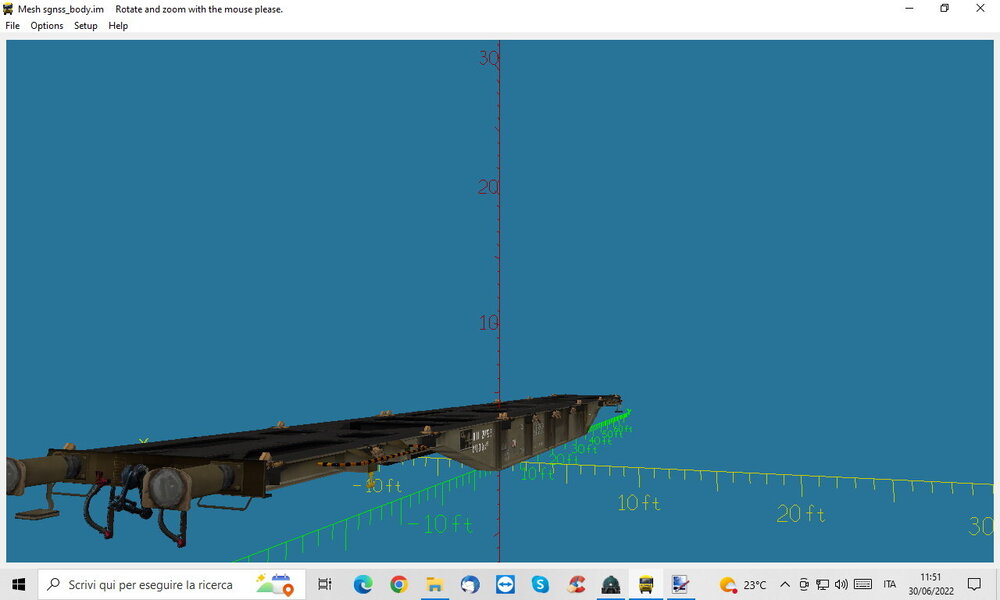Click the round buffer on the wagon end
The width and height of the screenshot is (1000, 600).
pos(167,488)
